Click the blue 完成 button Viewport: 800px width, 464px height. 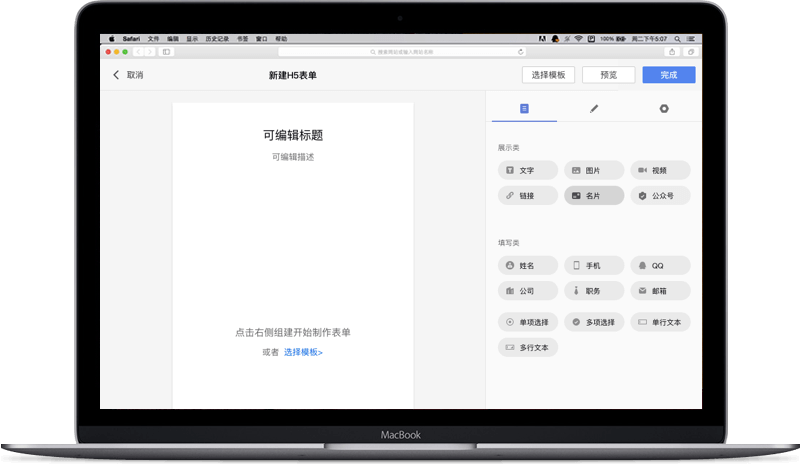(x=669, y=75)
